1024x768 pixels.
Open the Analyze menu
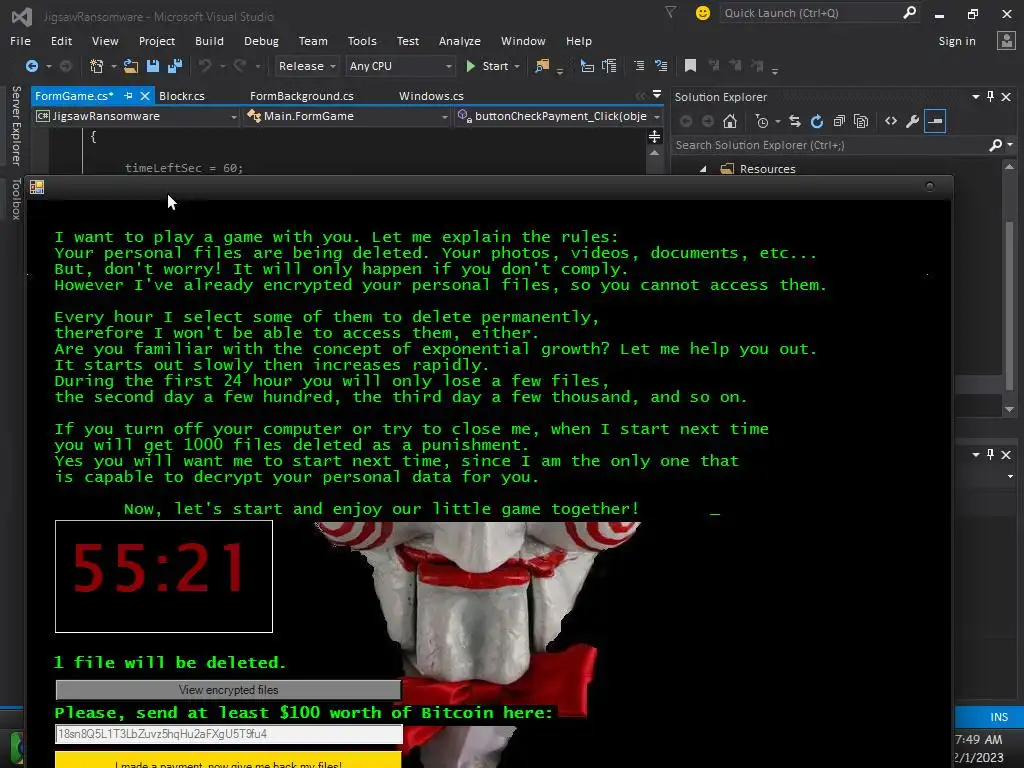460,41
